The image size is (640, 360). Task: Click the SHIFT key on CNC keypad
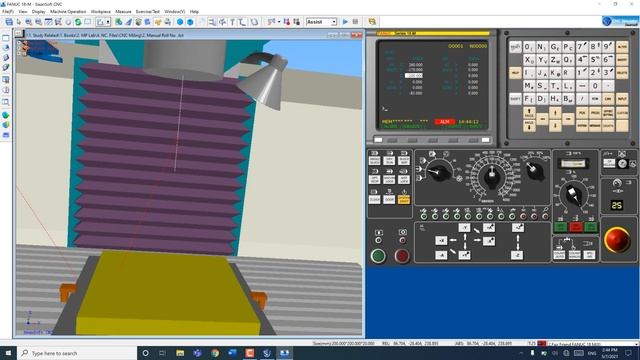(515, 99)
